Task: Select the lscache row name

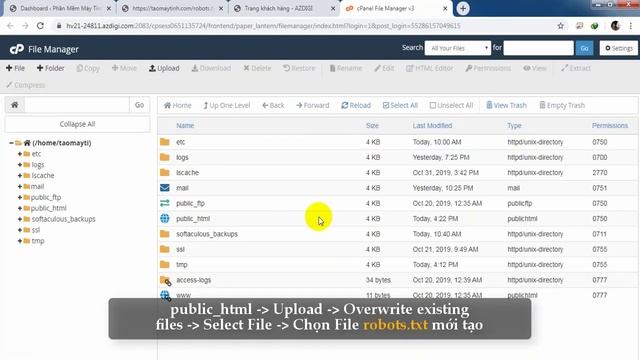Action: [x=187, y=173]
